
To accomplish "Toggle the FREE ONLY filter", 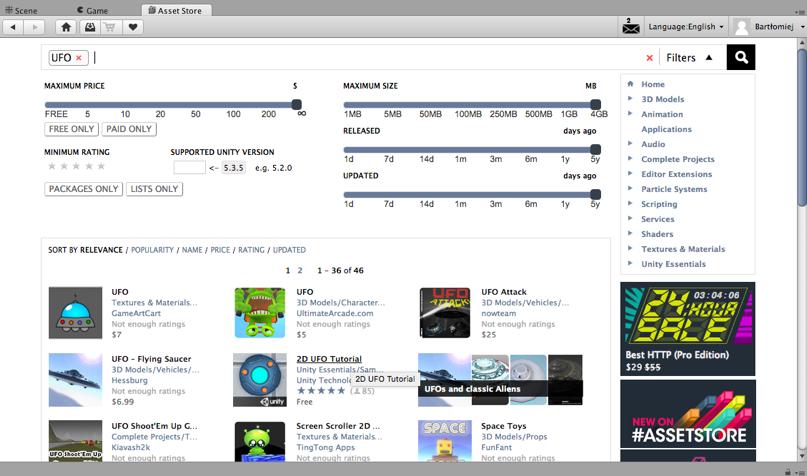I will (x=72, y=129).
